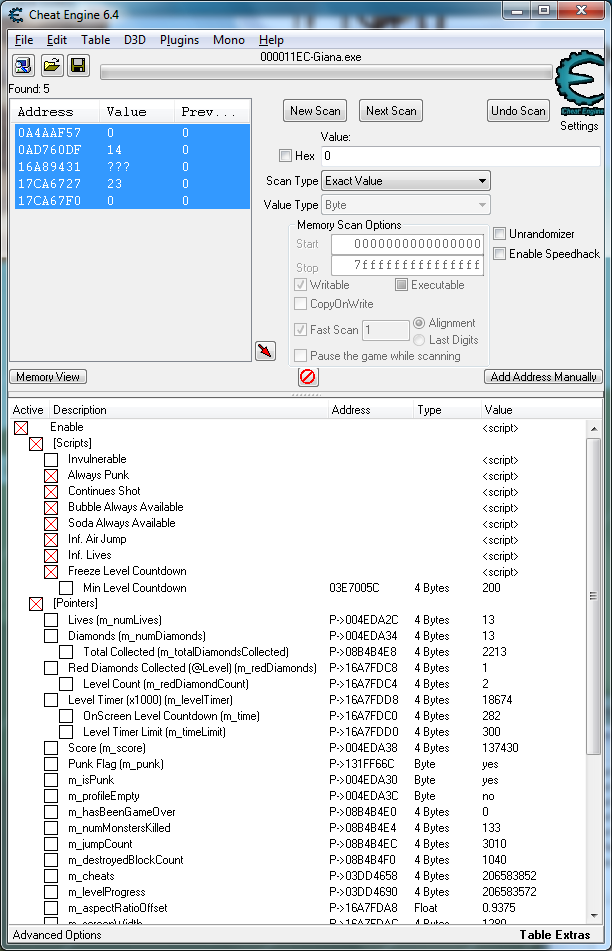612x951 pixels.
Task: Click the scrollbar up arrow
Action: point(593,429)
